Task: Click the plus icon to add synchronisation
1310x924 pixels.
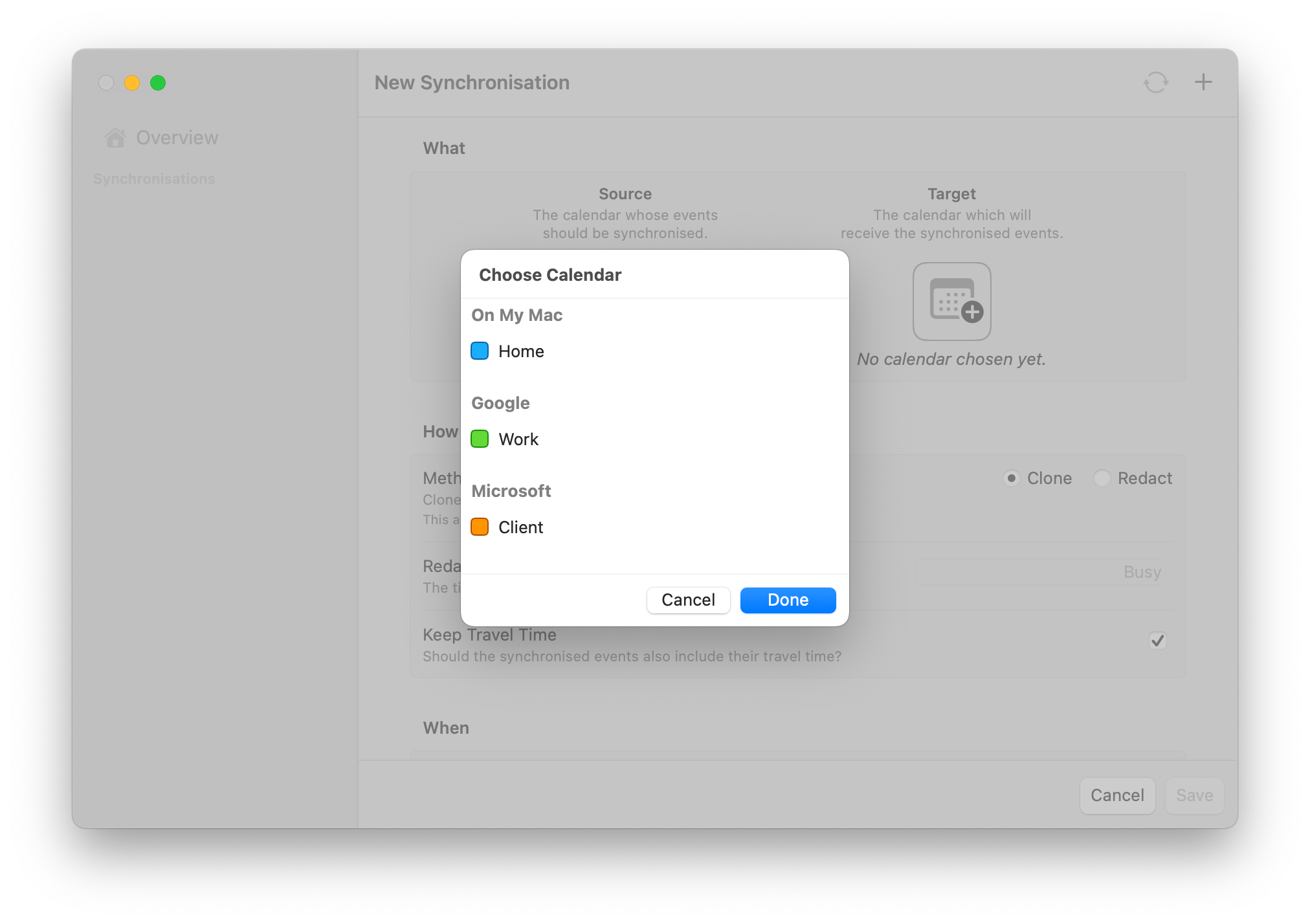Action: click(1204, 82)
